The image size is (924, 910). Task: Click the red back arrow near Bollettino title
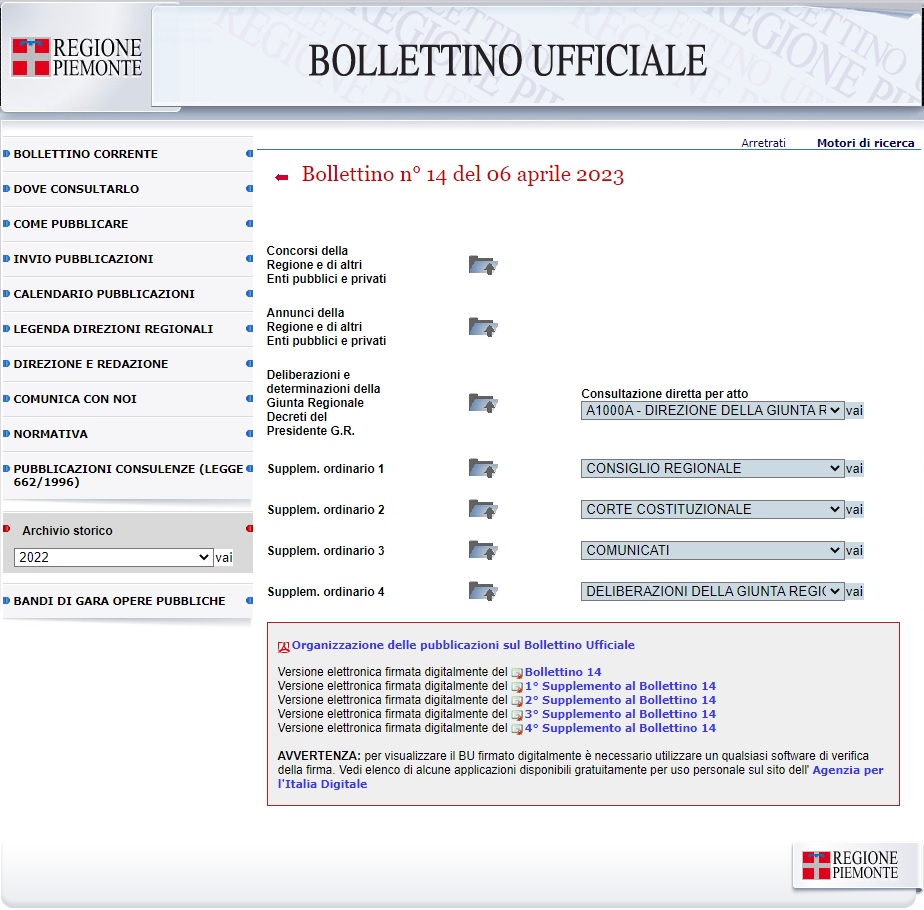point(281,175)
